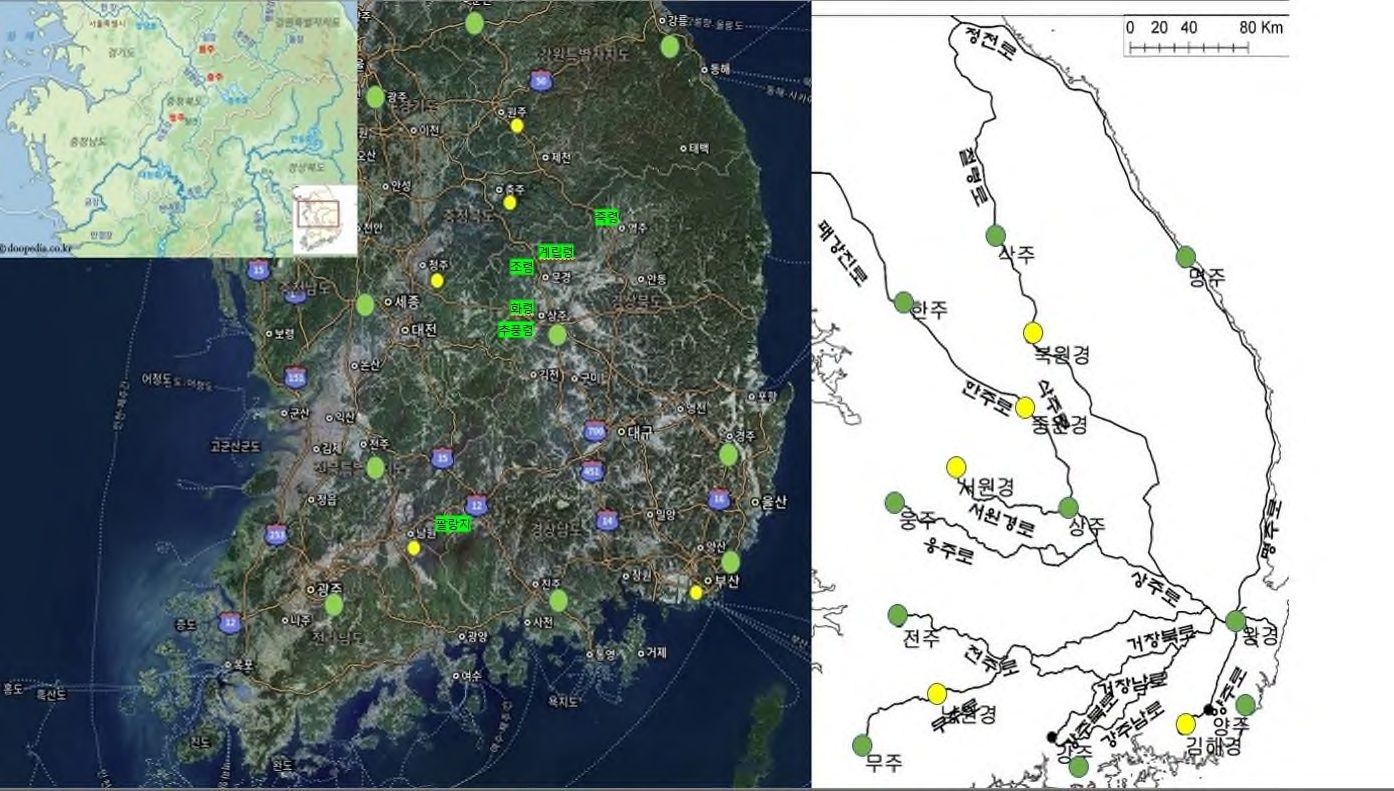Select the 무주 green dot on route map

click(863, 745)
